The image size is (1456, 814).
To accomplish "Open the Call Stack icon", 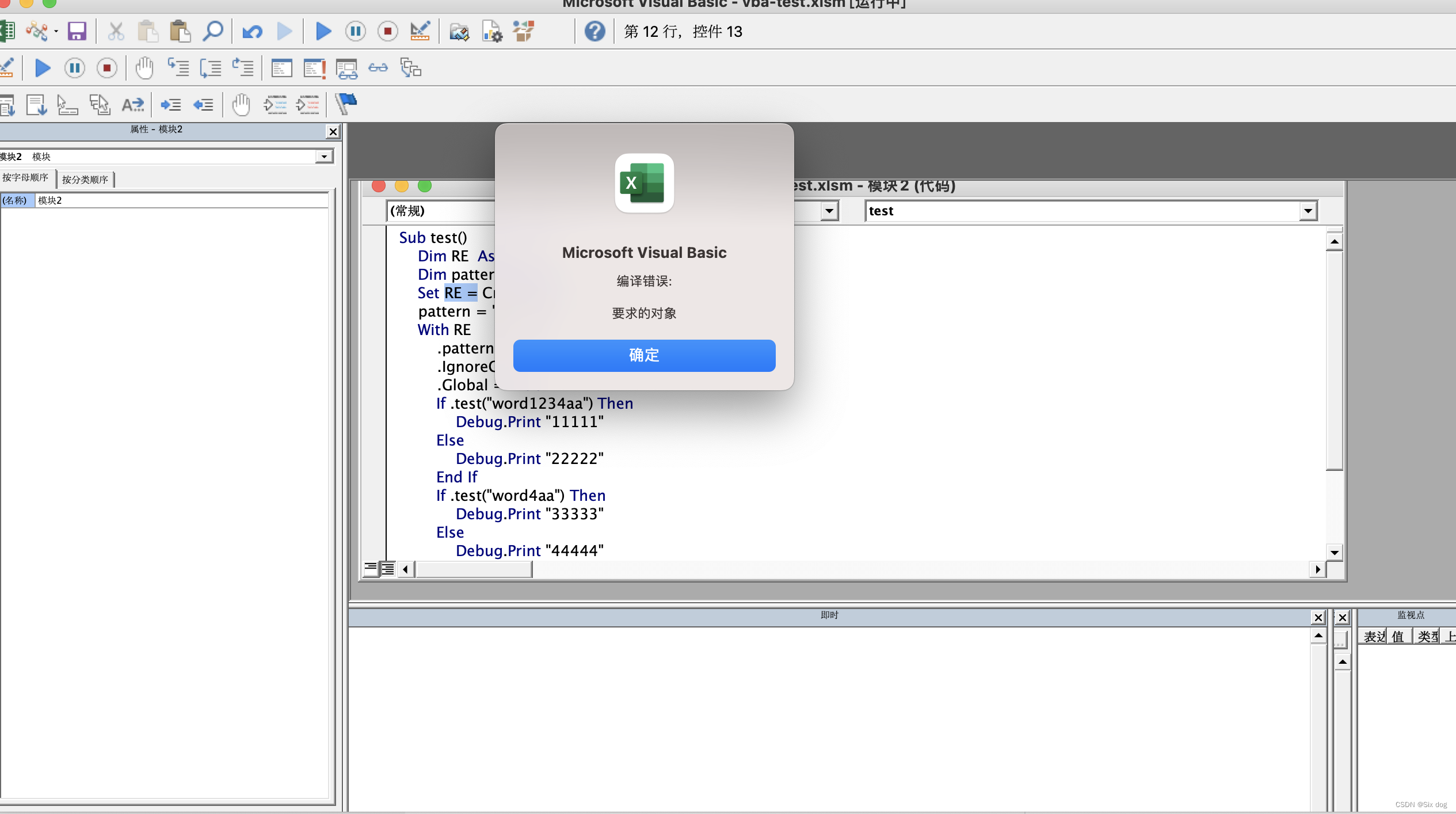I will click(x=411, y=68).
